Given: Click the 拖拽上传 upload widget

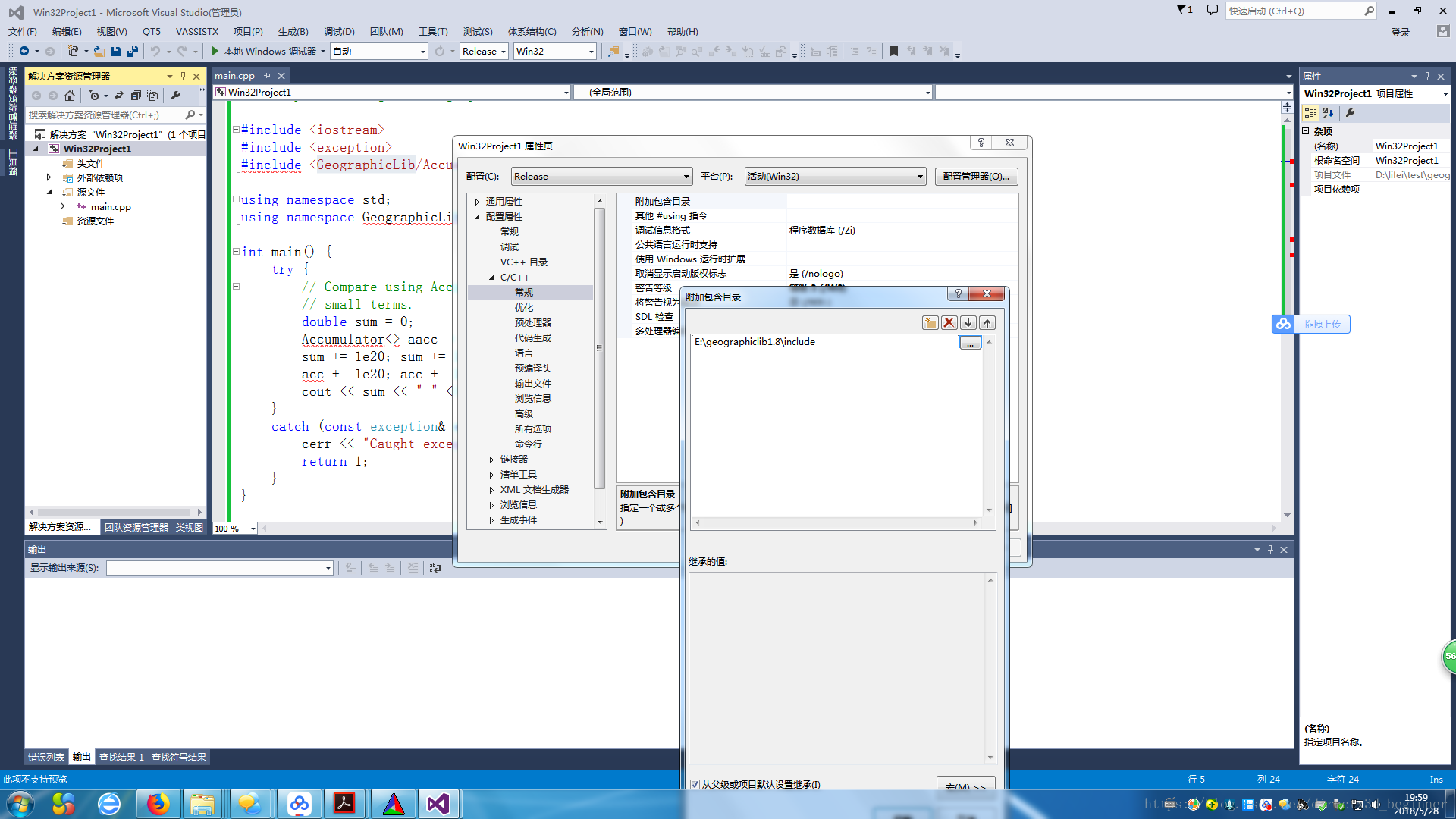Looking at the screenshot, I should [1311, 325].
